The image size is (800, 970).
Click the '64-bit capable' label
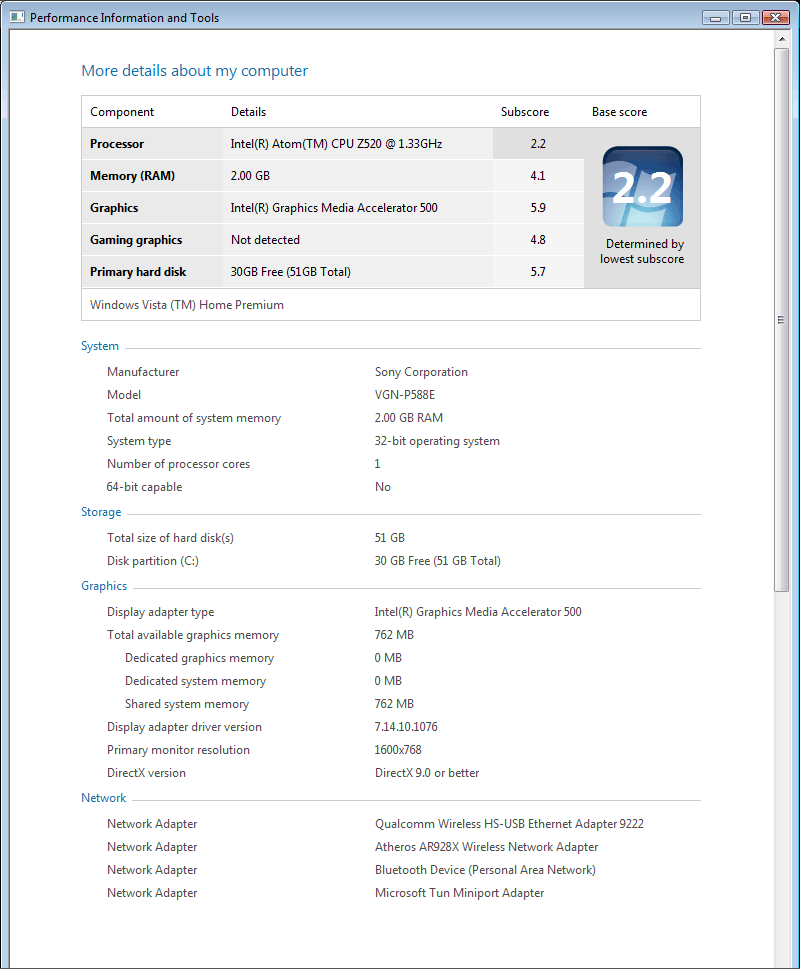tap(144, 487)
